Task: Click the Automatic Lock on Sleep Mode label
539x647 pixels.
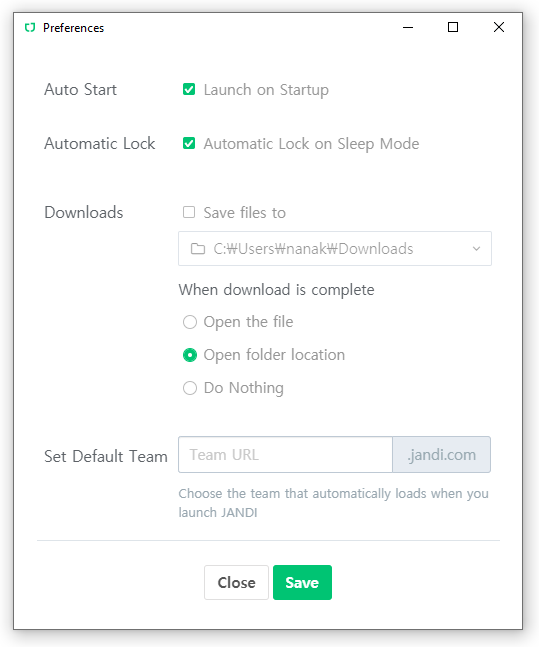Action: pos(311,144)
